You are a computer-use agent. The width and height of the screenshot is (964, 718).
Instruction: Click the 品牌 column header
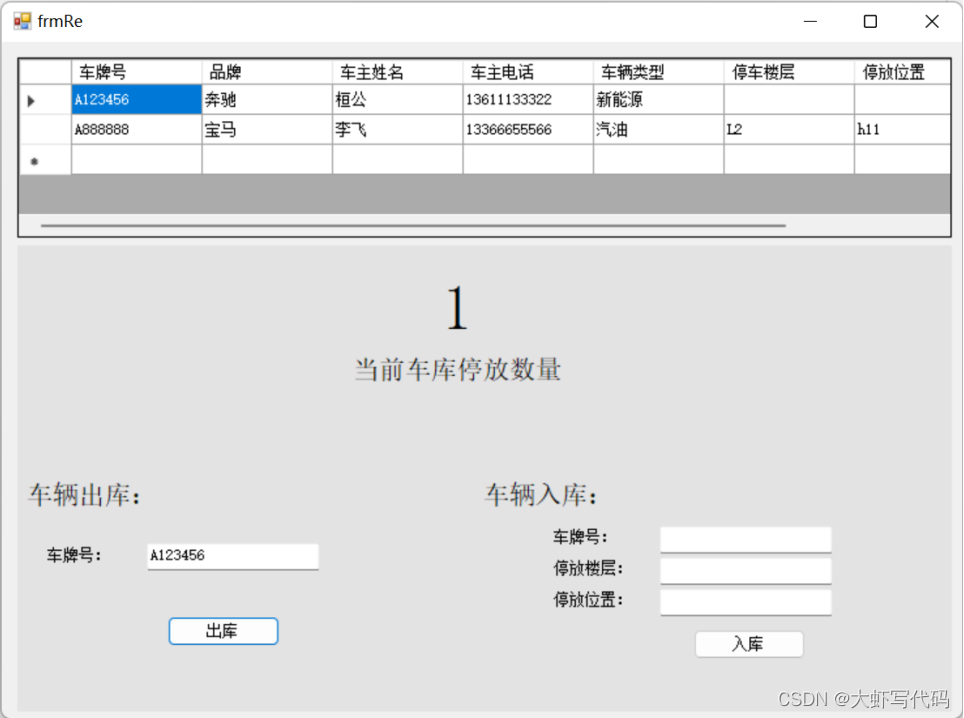[267, 72]
